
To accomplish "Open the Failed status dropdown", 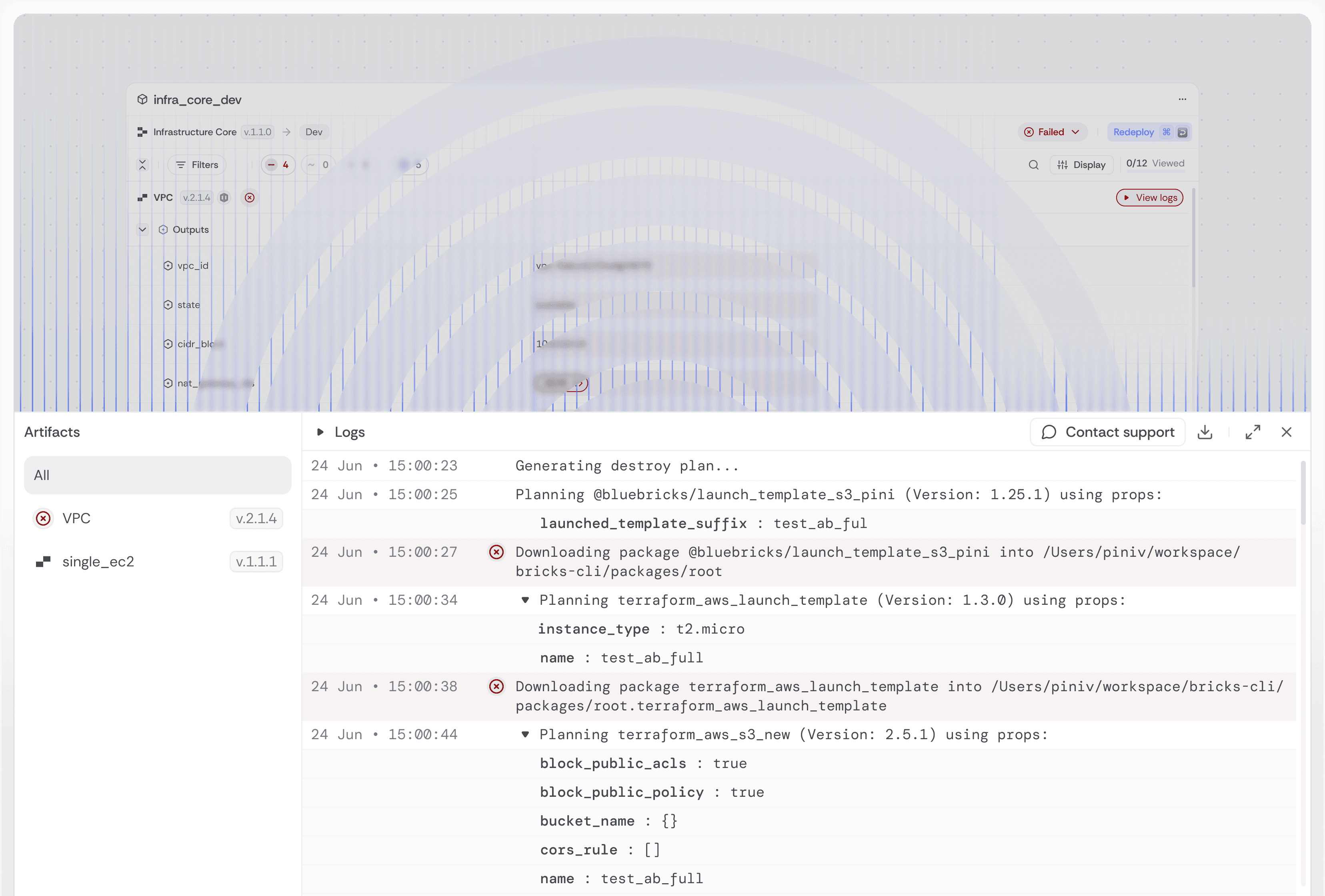I will click(1053, 132).
